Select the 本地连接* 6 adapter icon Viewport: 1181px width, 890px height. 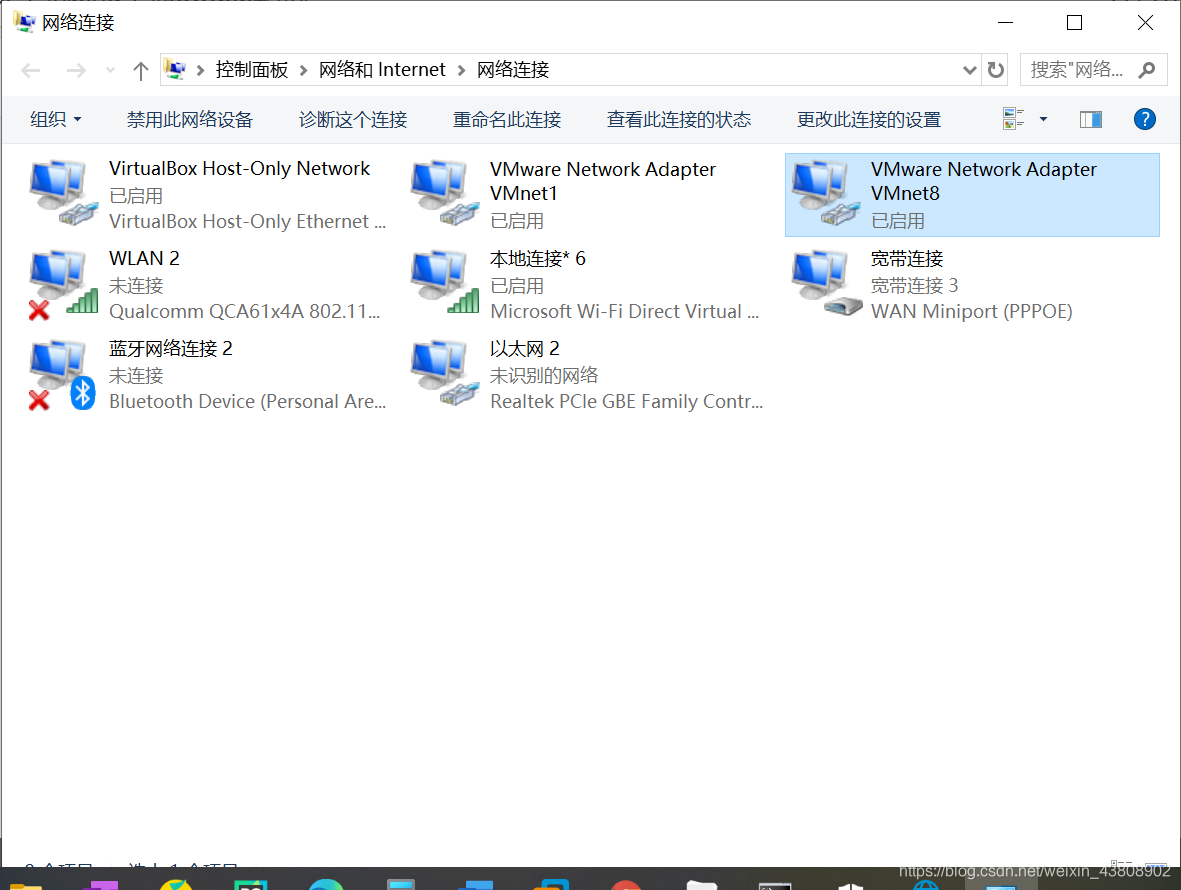[445, 284]
